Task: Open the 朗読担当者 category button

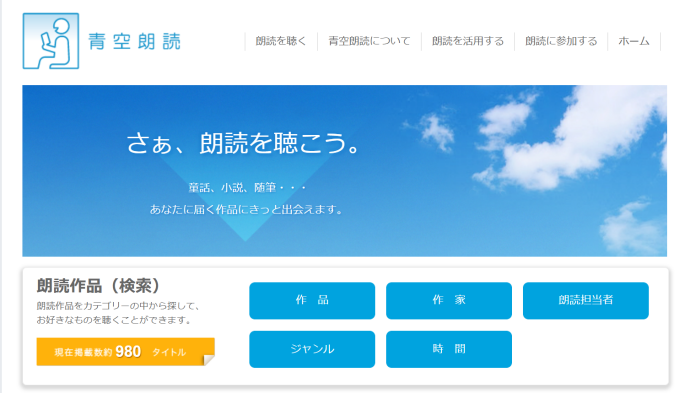Action: click(x=585, y=300)
